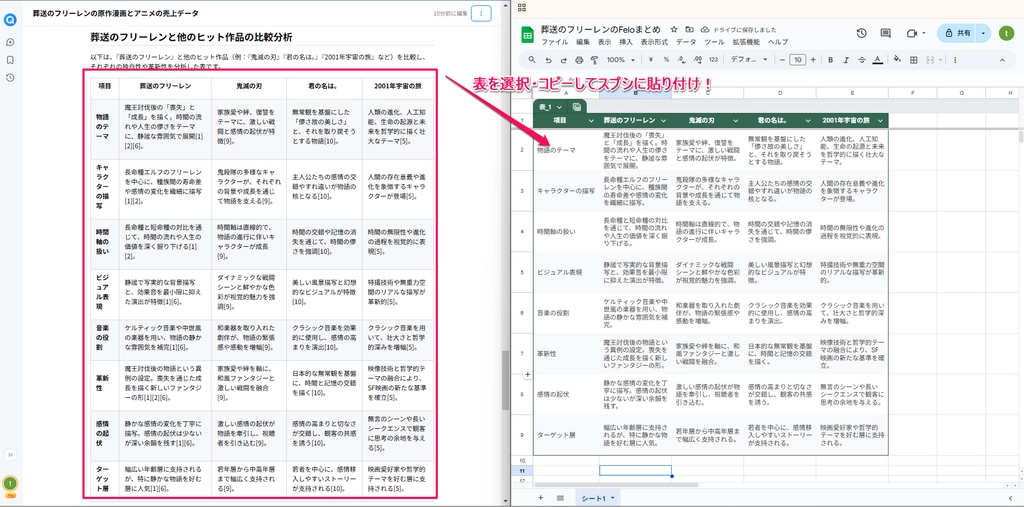Screen dimensions: 1024x507
Task: Apply borders to cells
Action: [914, 60]
